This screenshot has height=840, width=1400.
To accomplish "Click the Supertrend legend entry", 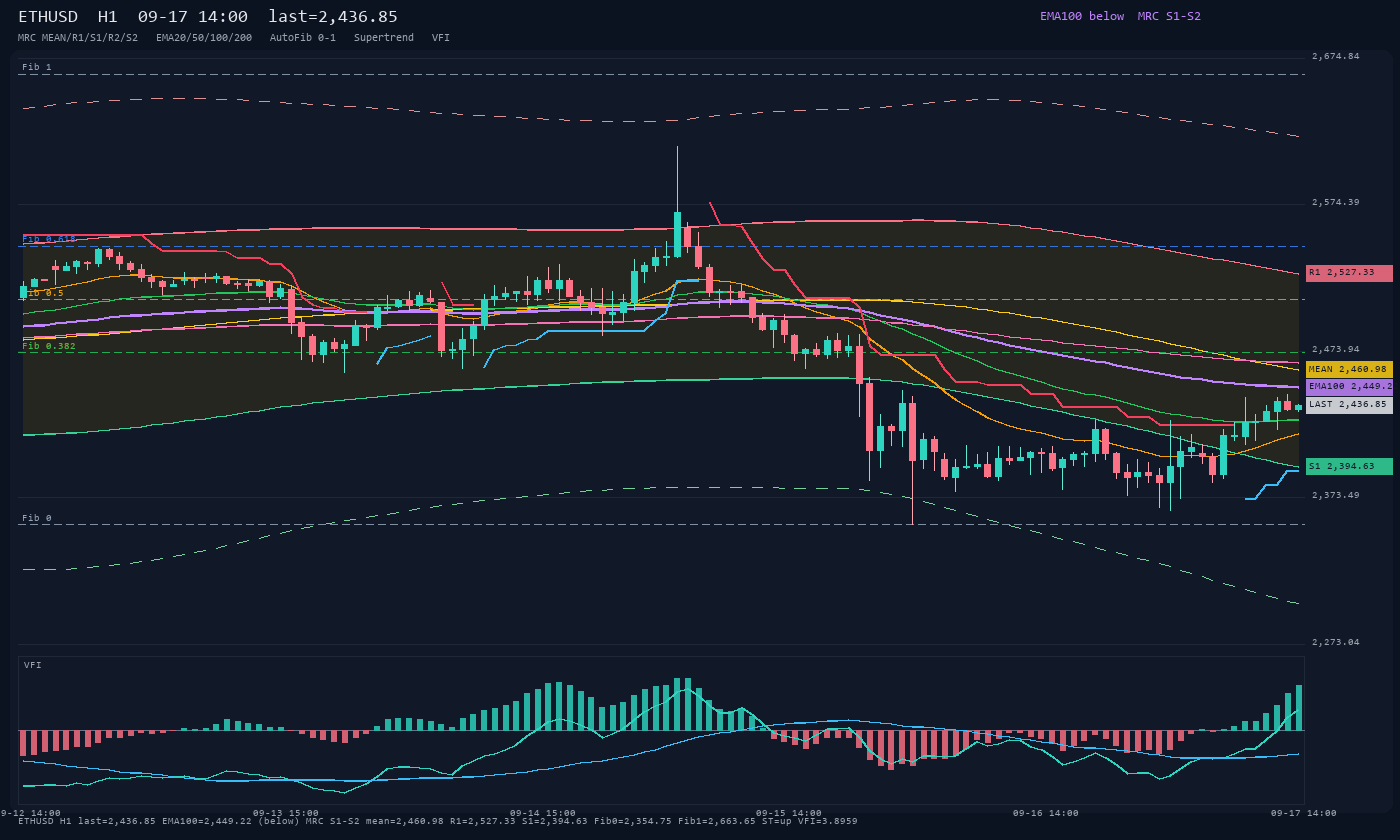I will (x=384, y=38).
